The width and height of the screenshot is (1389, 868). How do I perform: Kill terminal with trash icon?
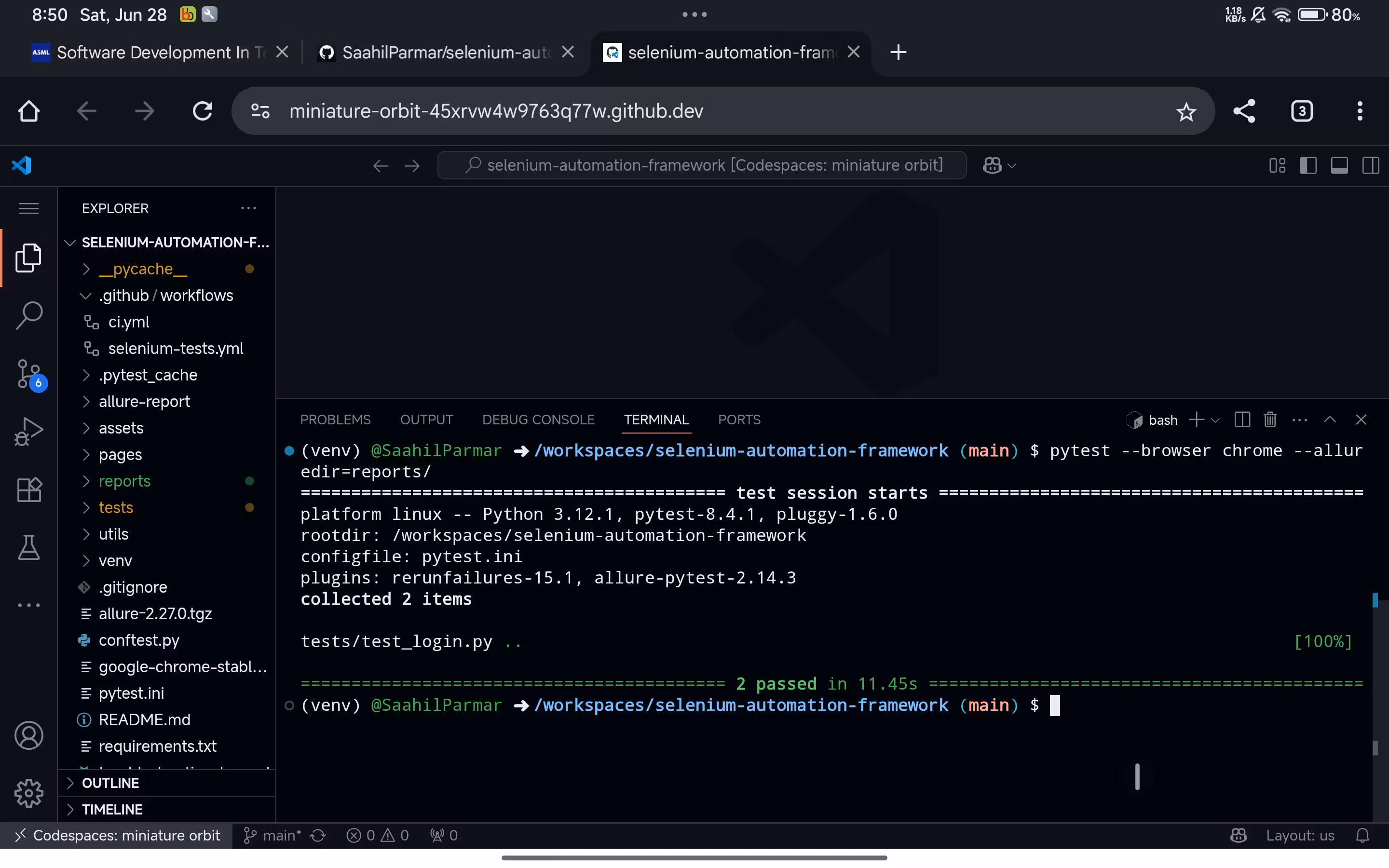tap(1269, 420)
